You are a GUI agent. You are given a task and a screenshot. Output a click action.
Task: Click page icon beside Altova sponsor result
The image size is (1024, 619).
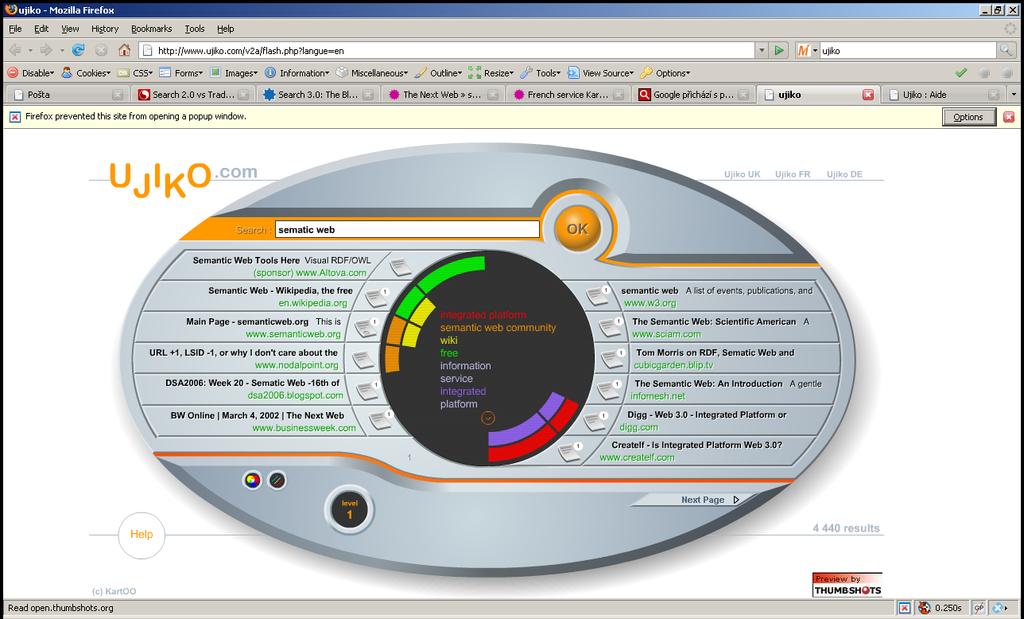[x=400, y=266]
